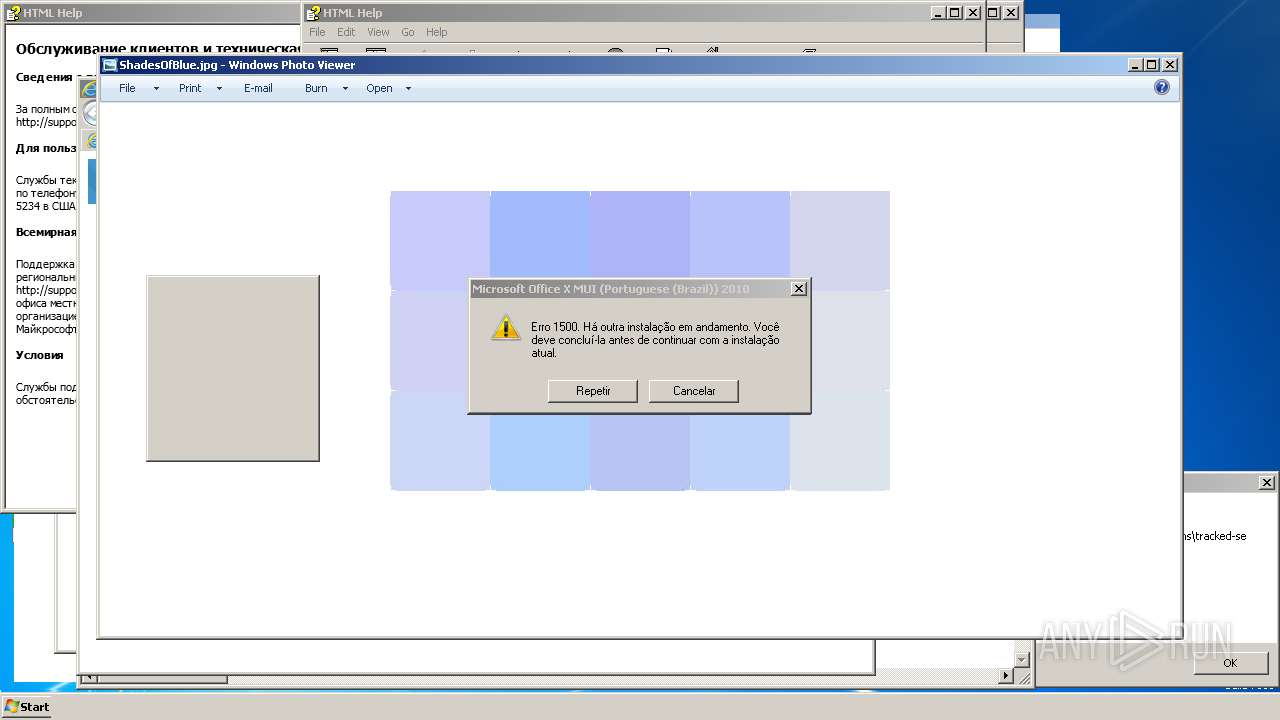The image size is (1280, 720).
Task: Maximize the Windows Photo Viewer window
Action: coord(1152,65)
